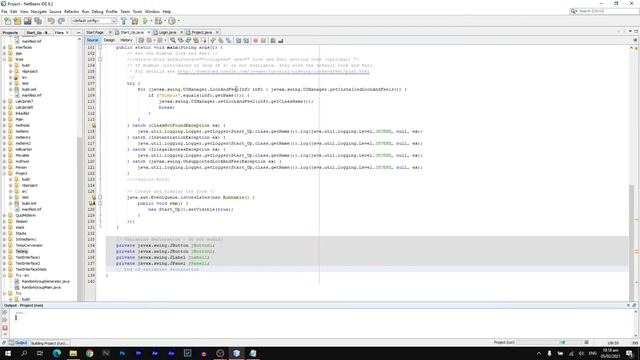The width and height of the screenshot is (640, 360).
Task: Minimize the Projects panel
Action: (x=78, y=33)
